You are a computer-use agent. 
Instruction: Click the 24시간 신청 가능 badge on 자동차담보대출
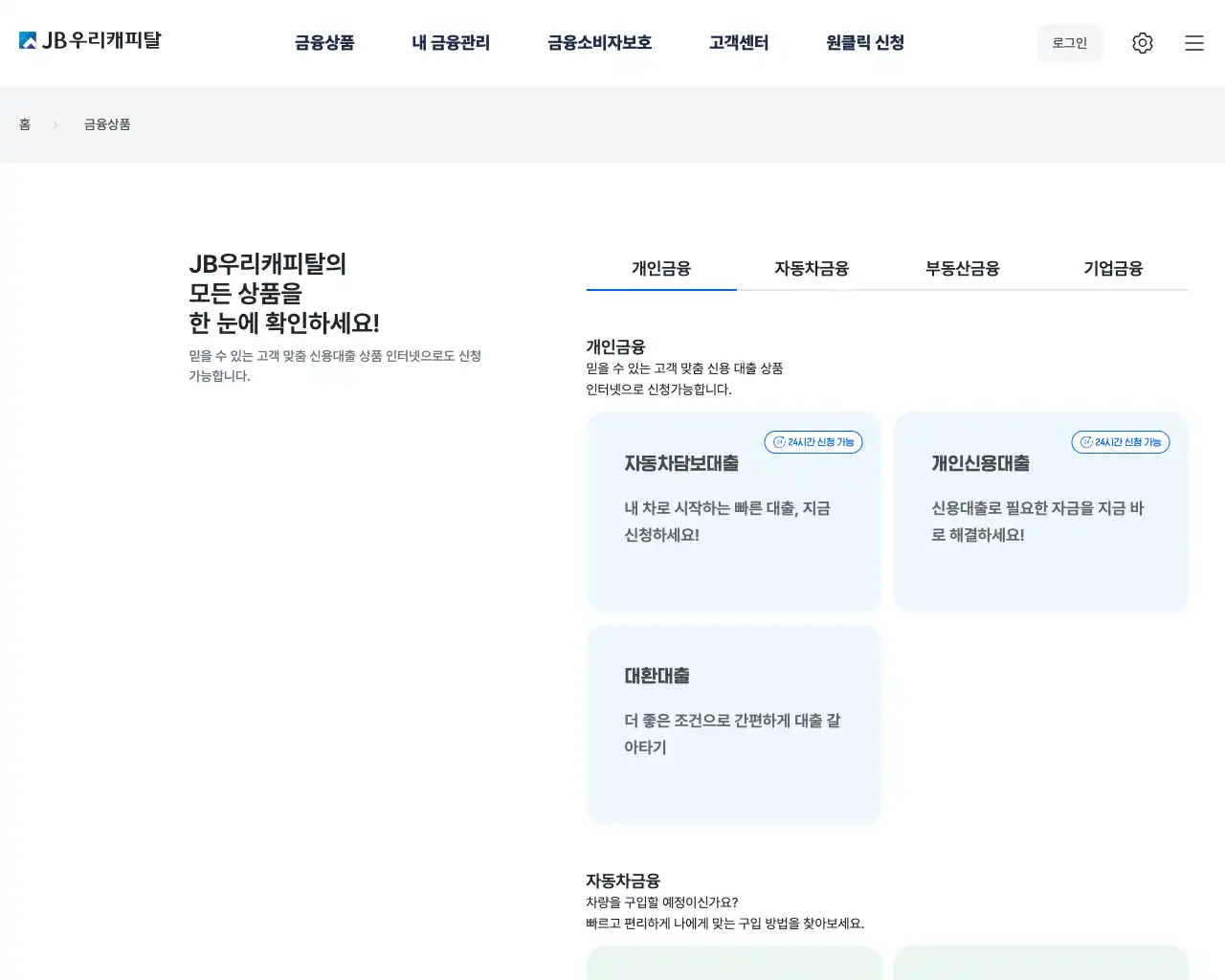(813, 442)
